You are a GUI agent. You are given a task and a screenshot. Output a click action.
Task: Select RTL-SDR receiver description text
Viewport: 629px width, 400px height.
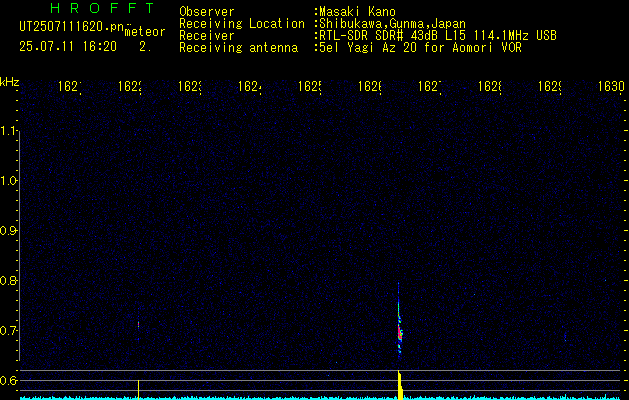point(438,36)
